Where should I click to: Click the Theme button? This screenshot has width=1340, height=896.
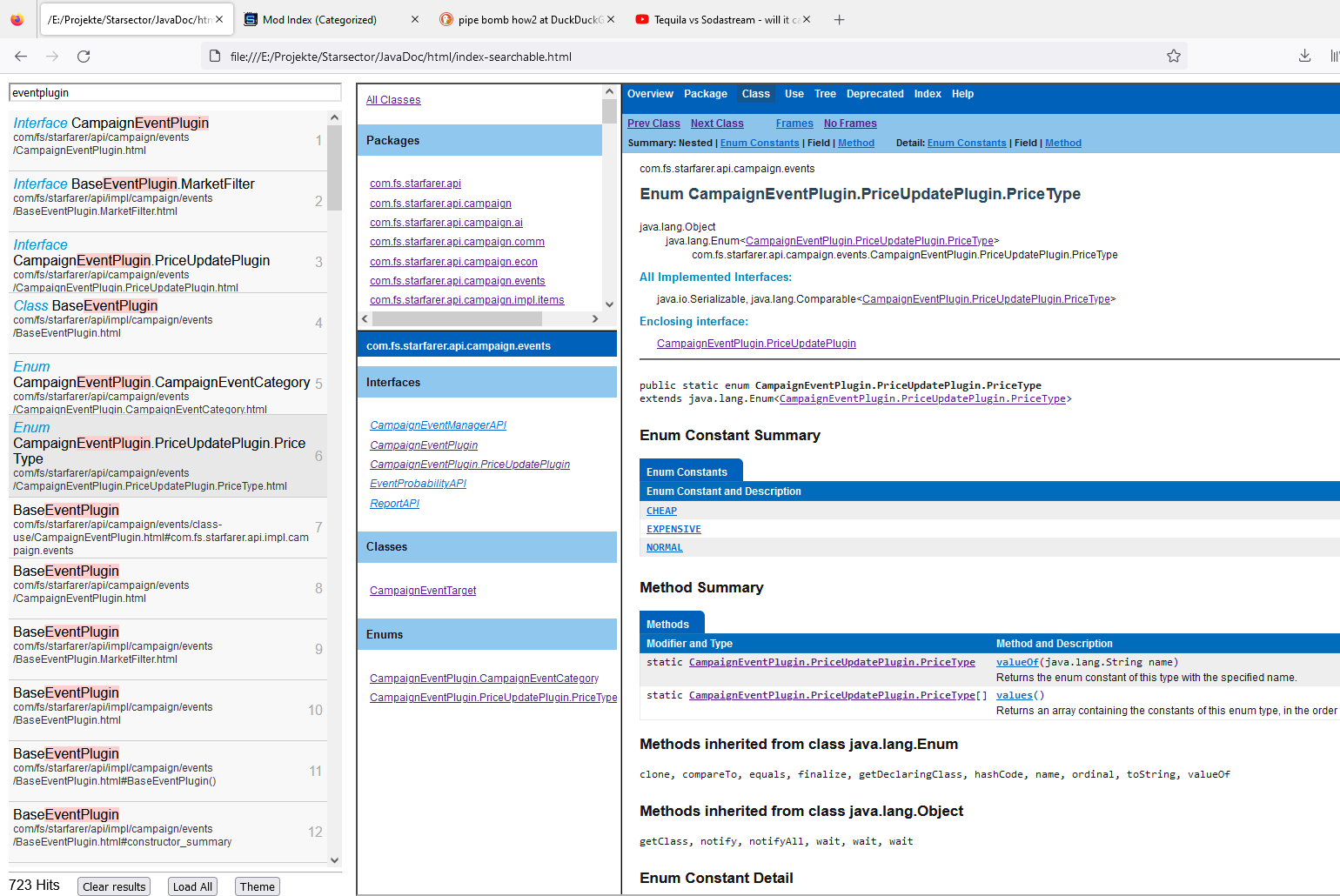pos(258,886)
